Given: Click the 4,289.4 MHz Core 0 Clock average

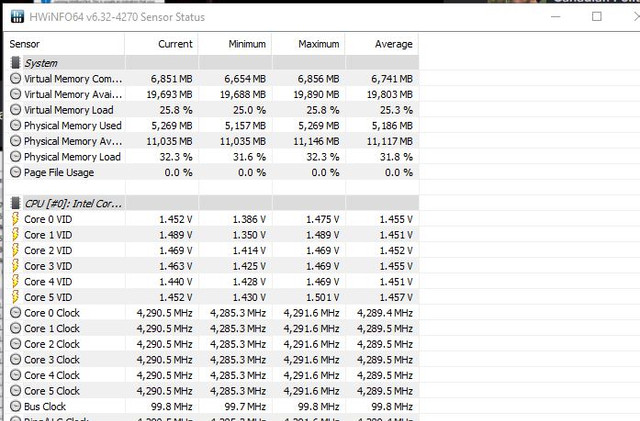Looking at the screenshot, I should (x=385, y=313).
